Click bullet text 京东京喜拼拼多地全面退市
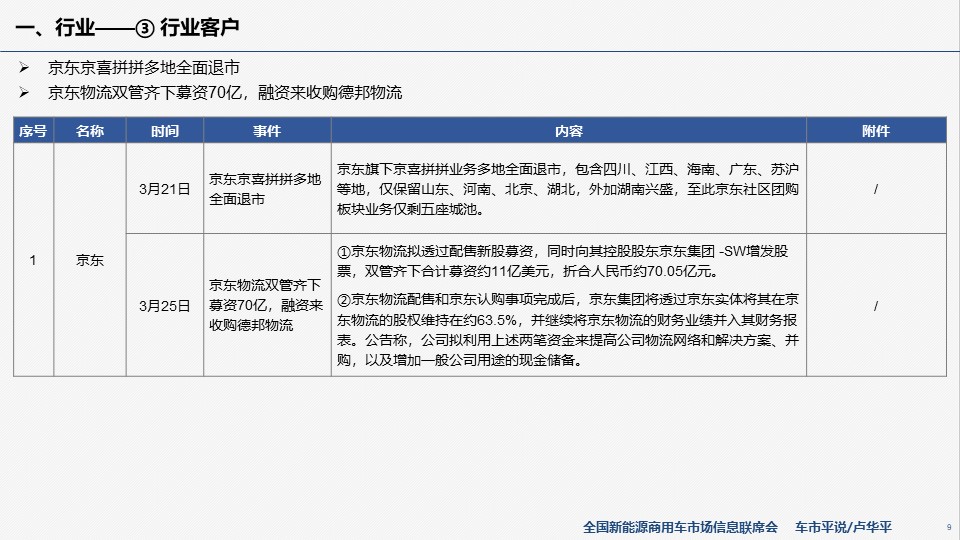Viewport: 960px width, 540px height. pos(144,67)
